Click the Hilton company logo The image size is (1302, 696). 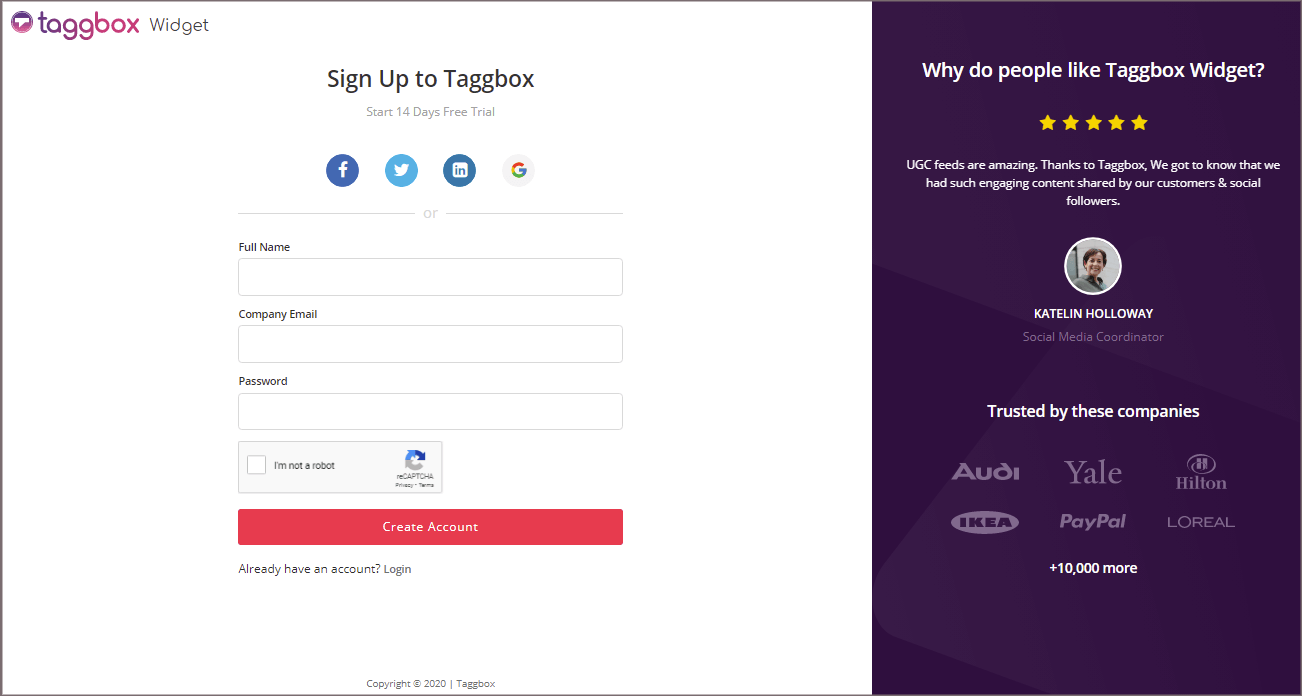click(x=1200, y=472)
